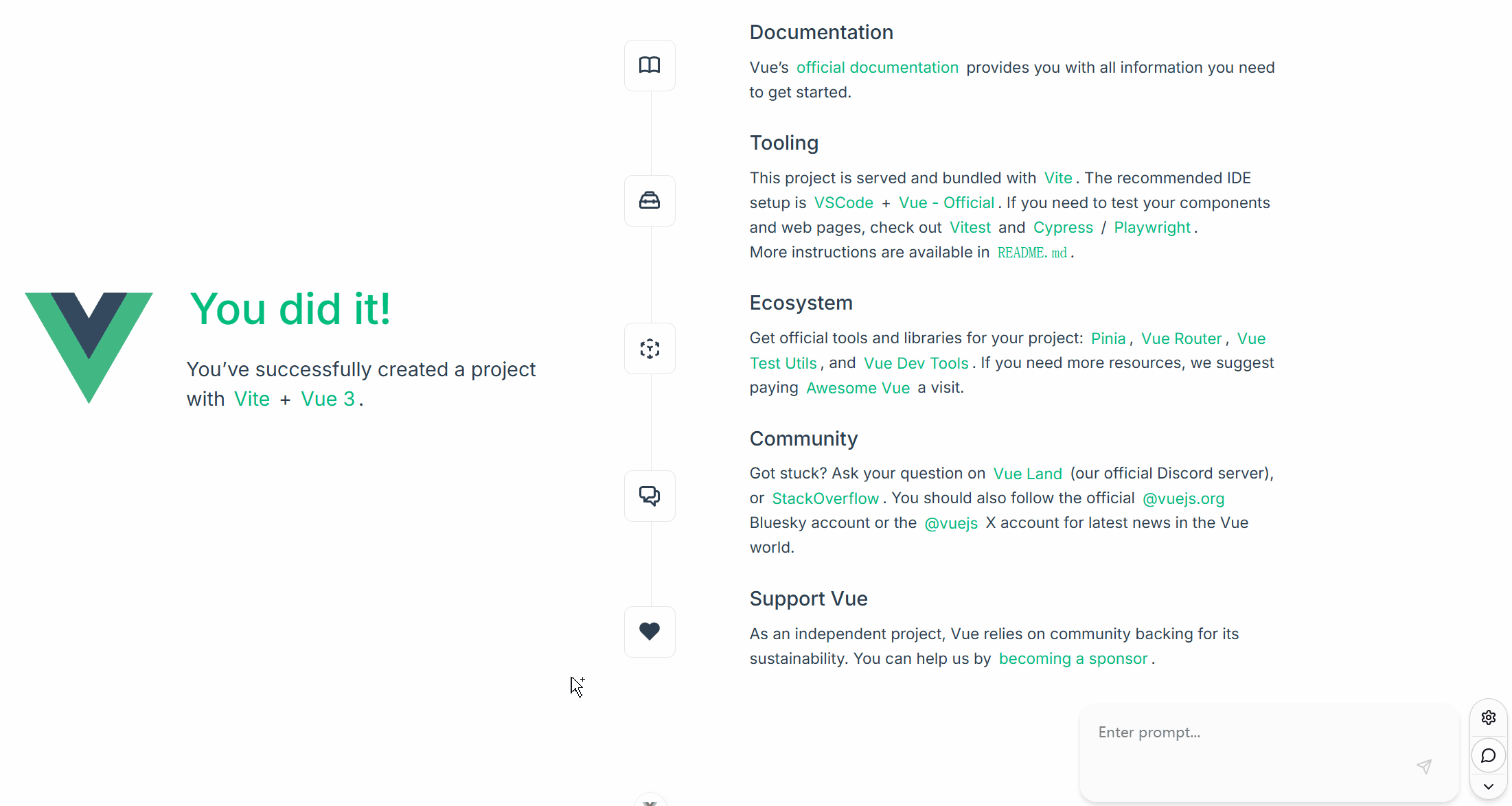Click the Community chat bubbles icon
This screenshot has width=1512, height=806.
[650, 496]
